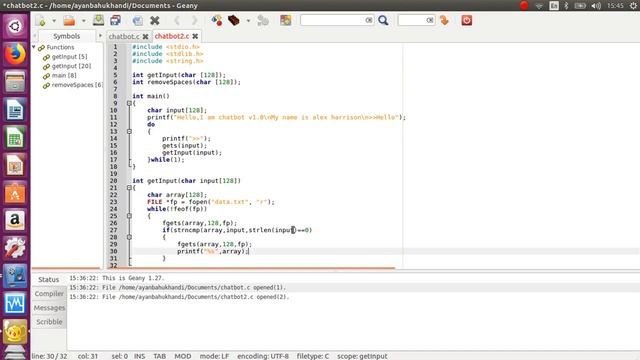Close the chatbot2.c tab

(x=195, y=36)
